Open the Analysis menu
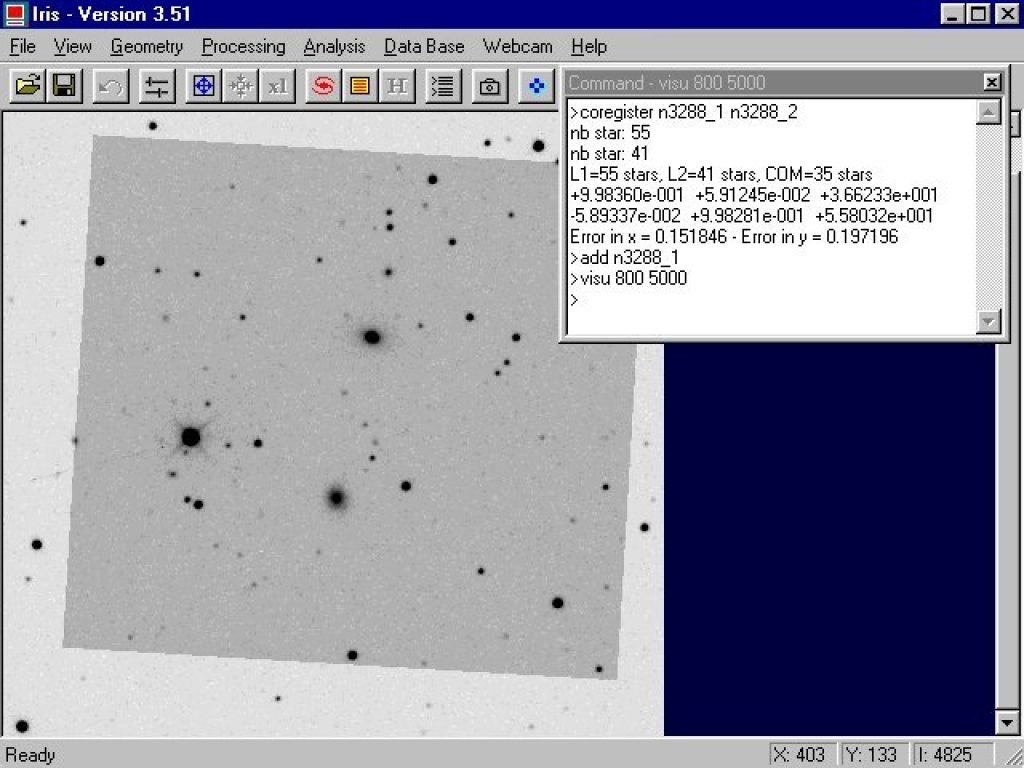 click(334, 46)
